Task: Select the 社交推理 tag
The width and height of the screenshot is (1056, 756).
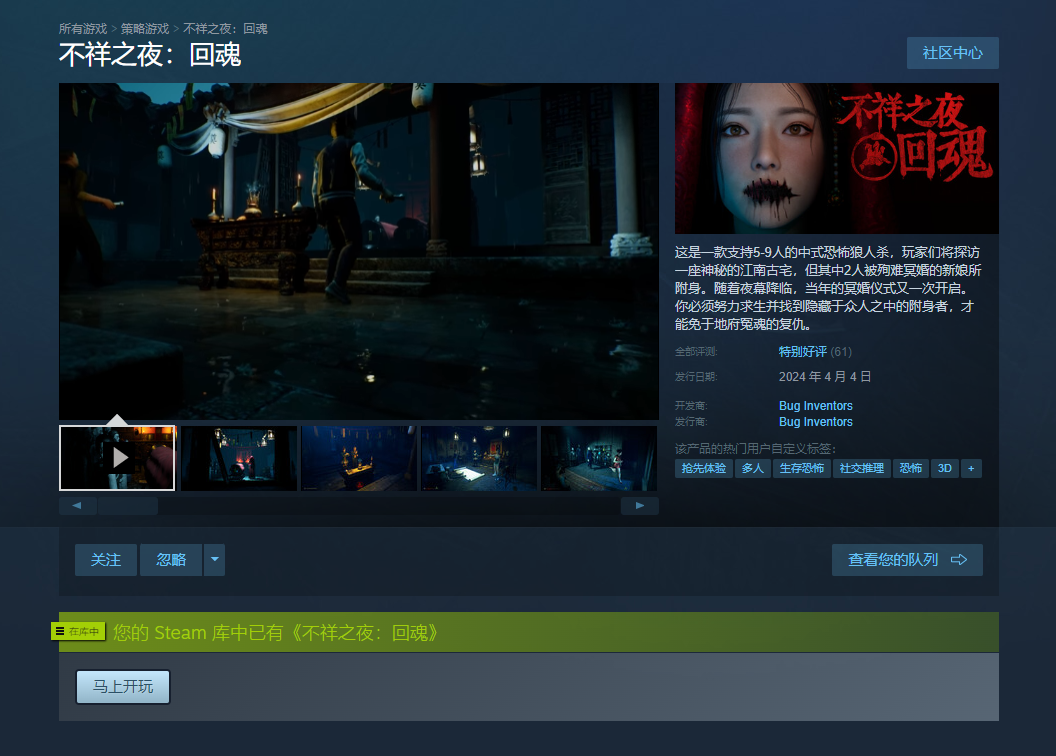Action: click(x=861, y=468)
